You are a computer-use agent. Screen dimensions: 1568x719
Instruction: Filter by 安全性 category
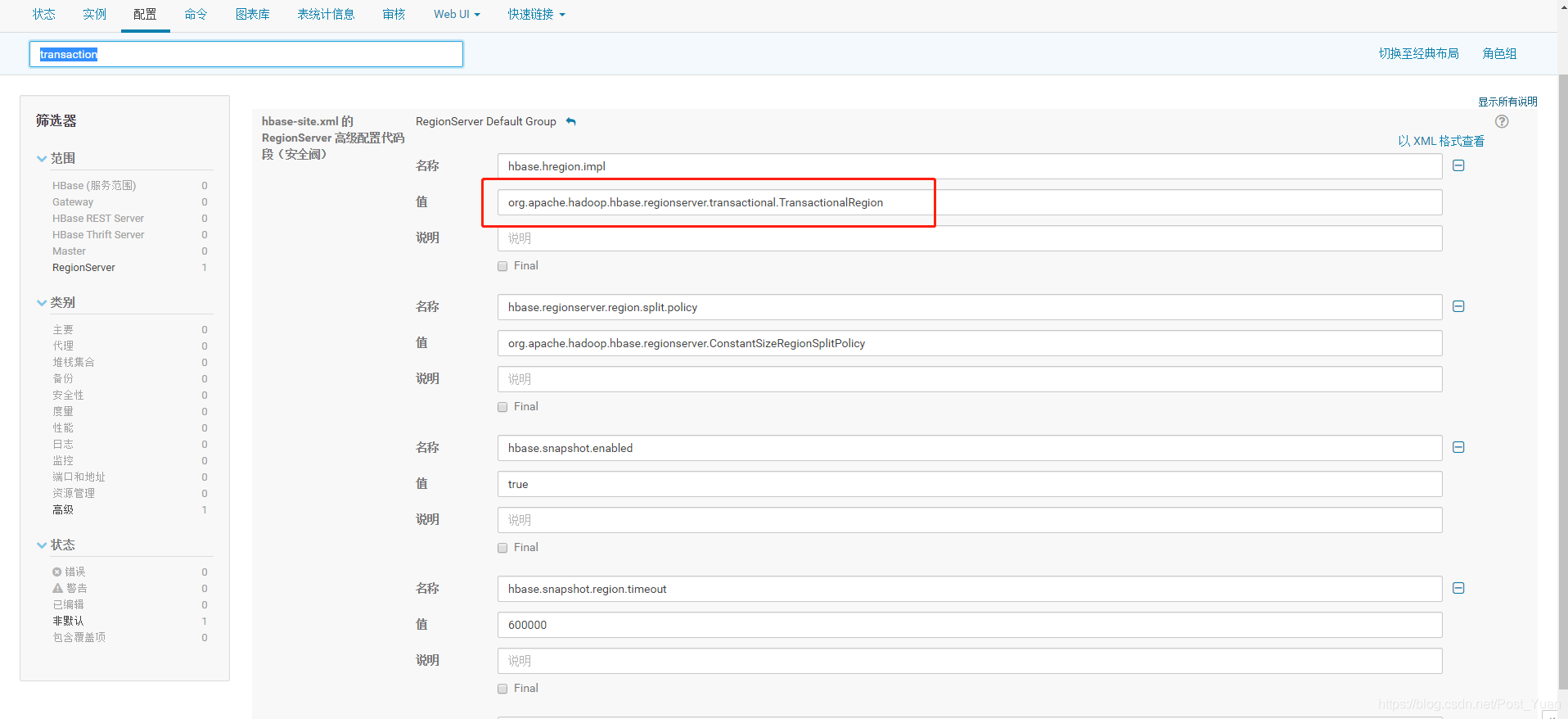(x=68, y=396)
